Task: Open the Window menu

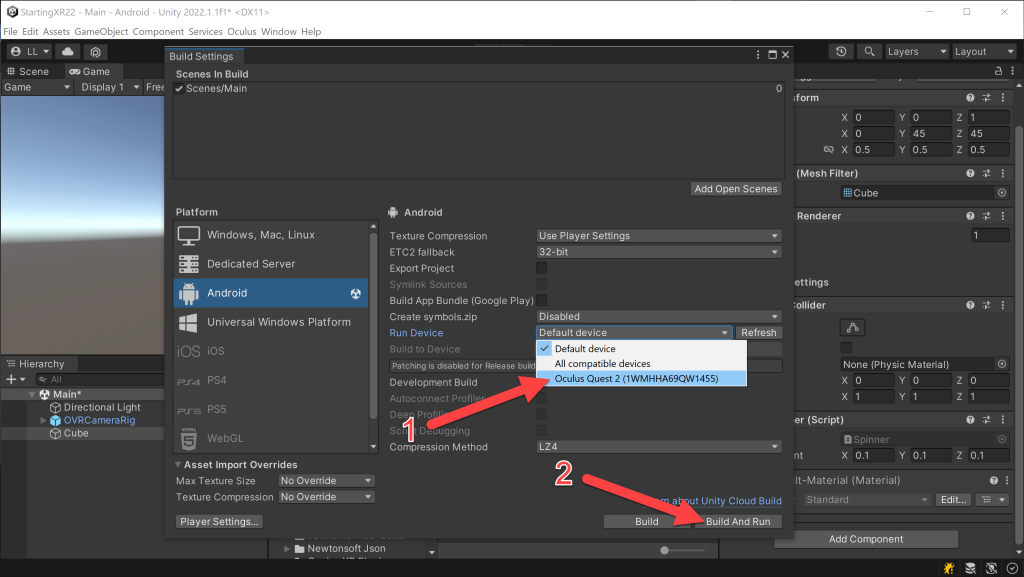Action: 279,31
